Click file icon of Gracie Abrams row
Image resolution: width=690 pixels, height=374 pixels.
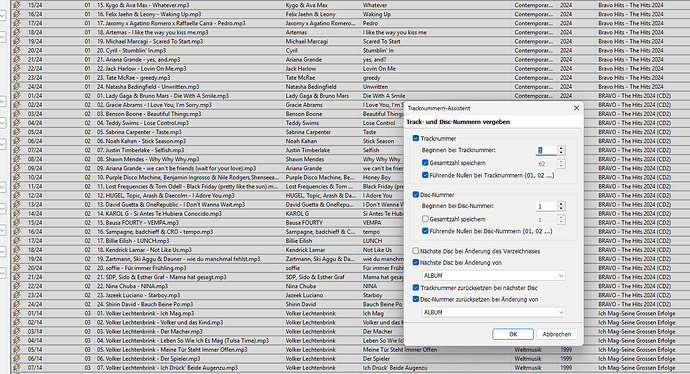17,105
